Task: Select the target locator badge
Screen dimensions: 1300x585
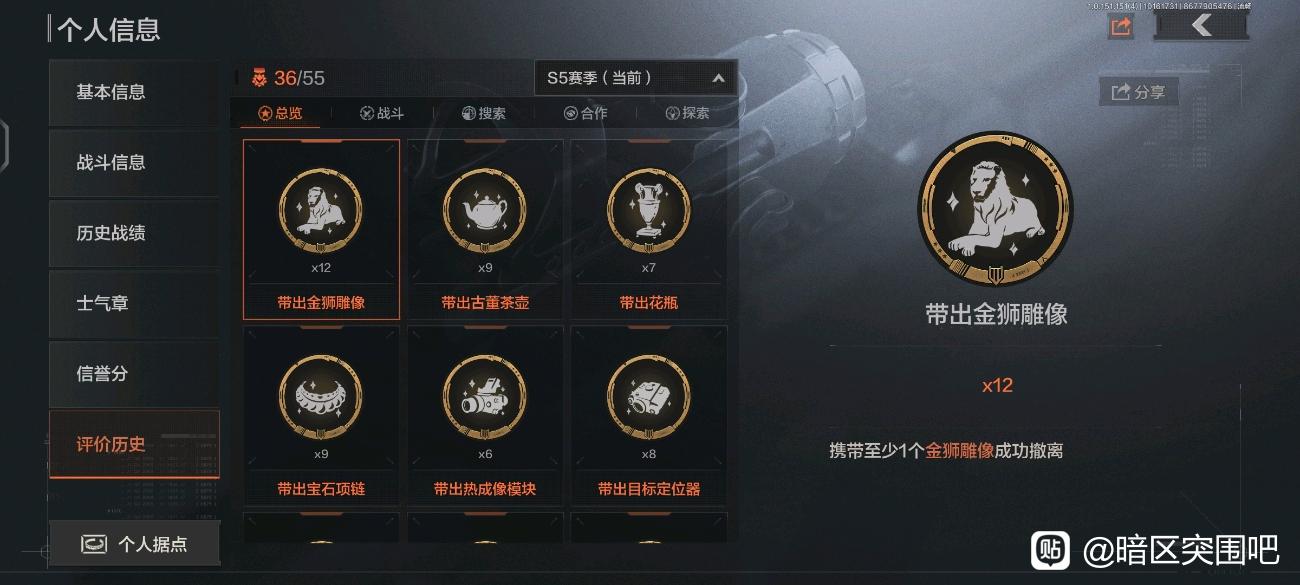Action: [649, 415]
